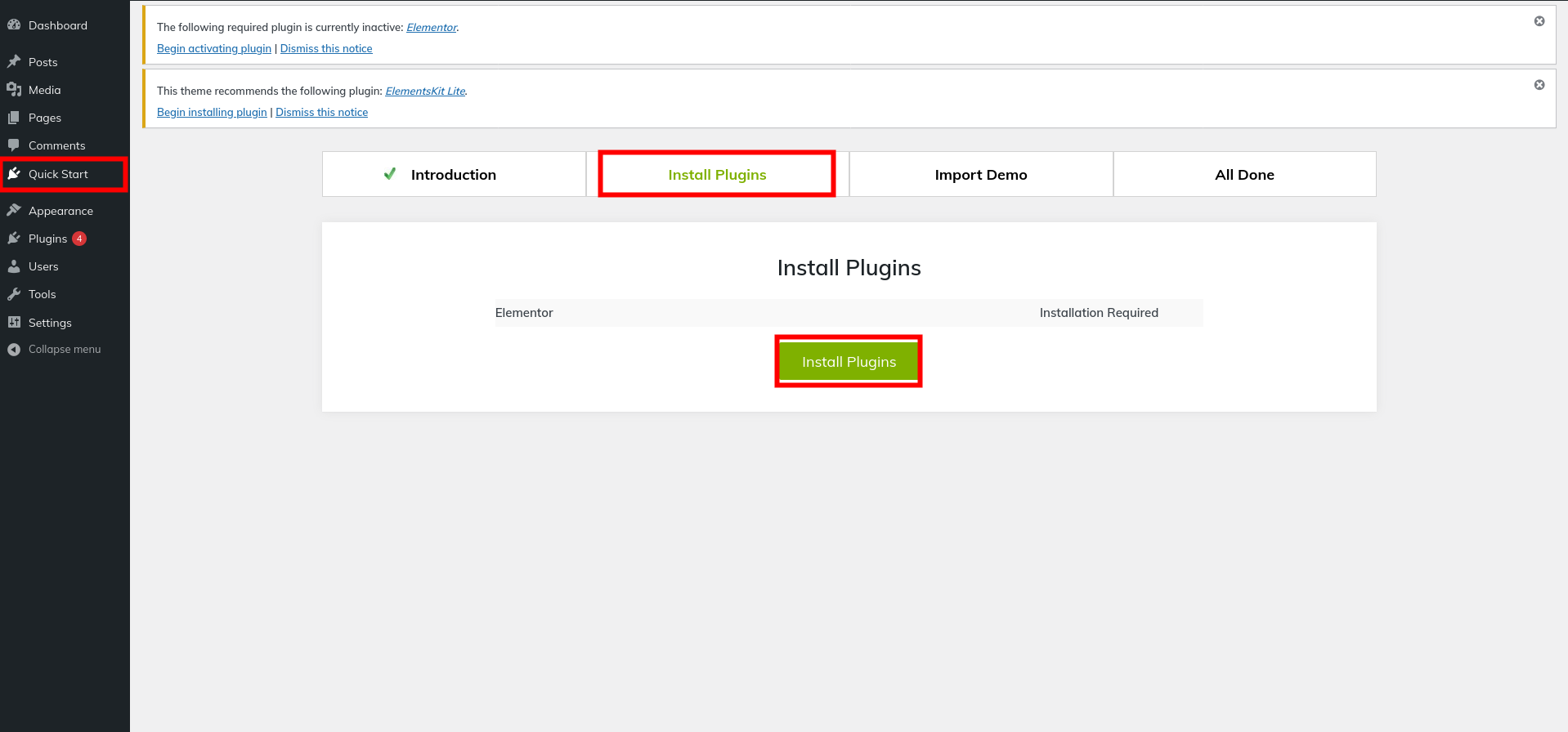Open the ElementsKit Lite plugin link
The width and height of the screenshot is (1568, 732).
[x=425, y=91]
